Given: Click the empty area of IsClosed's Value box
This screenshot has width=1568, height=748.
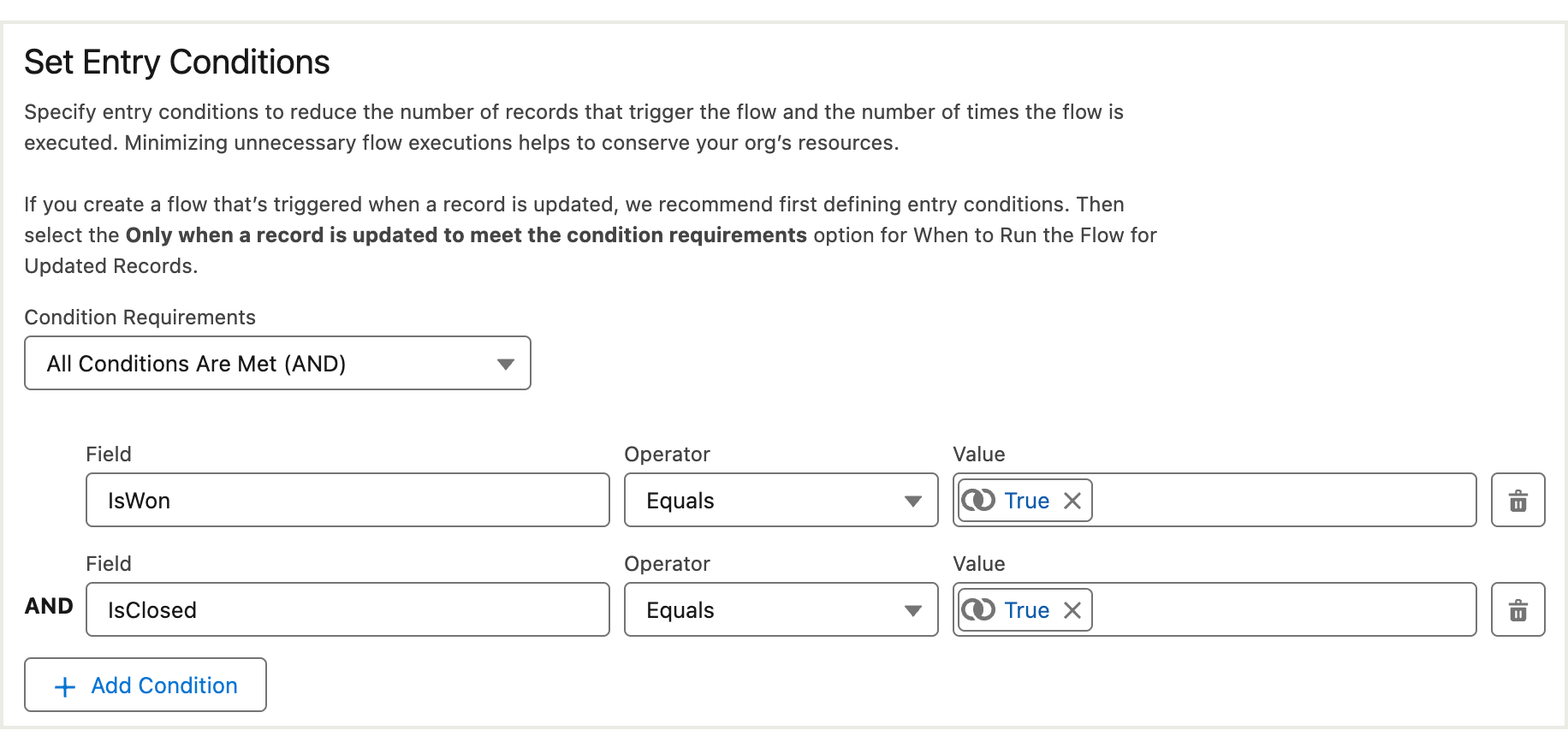Looking at the screenshot, I should coord(1284,609).
